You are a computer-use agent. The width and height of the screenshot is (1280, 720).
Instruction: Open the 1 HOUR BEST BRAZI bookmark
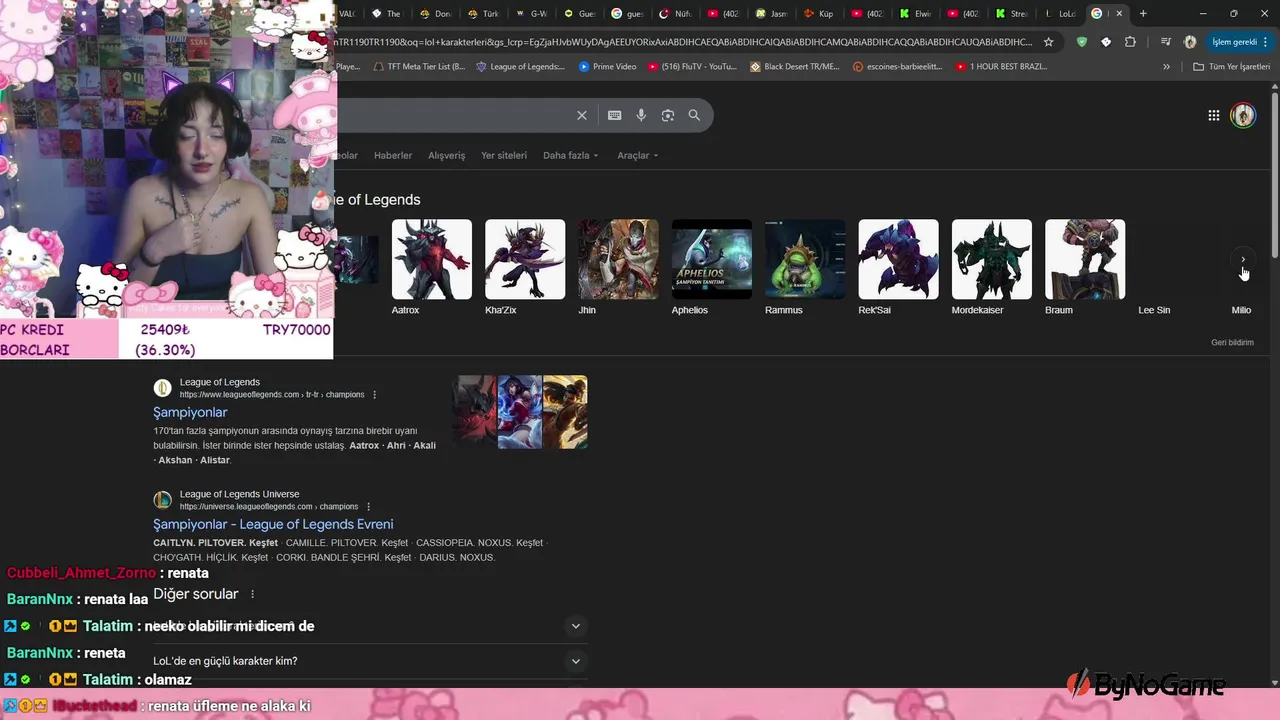pos(1002,67)
